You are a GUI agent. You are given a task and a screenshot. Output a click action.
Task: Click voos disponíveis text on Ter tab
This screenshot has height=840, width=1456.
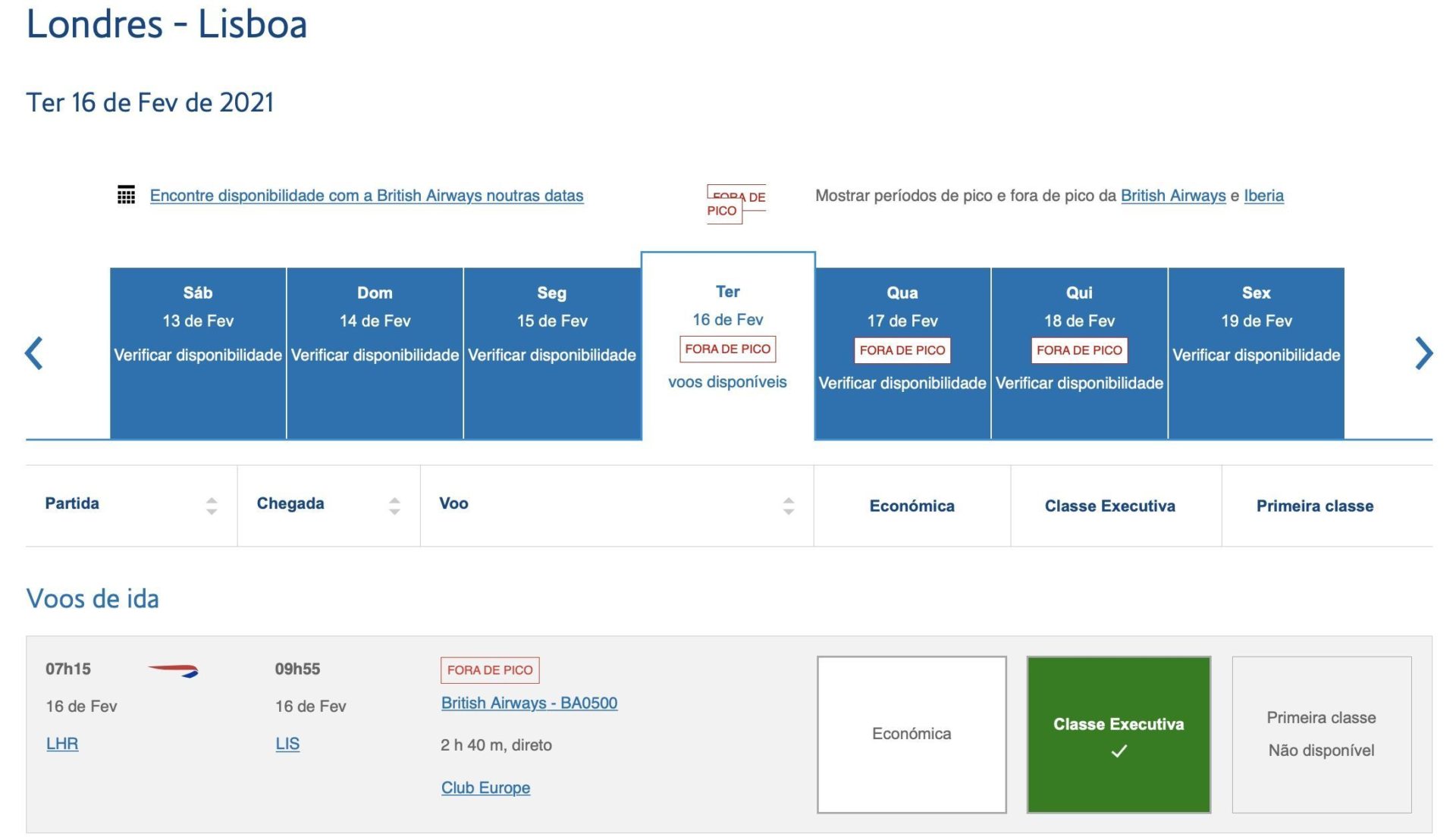coord(727,382)
